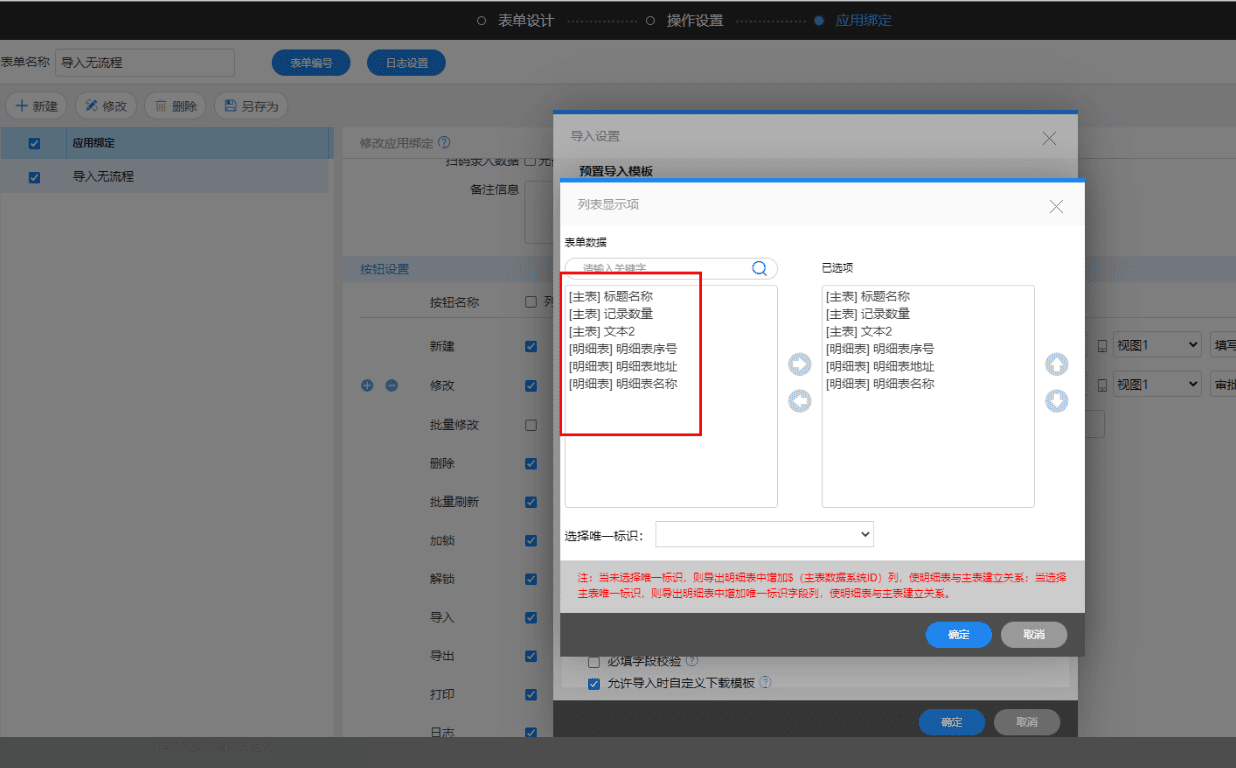Select [主表] 记录数量 in 表单数据 list

coord(611,314)
